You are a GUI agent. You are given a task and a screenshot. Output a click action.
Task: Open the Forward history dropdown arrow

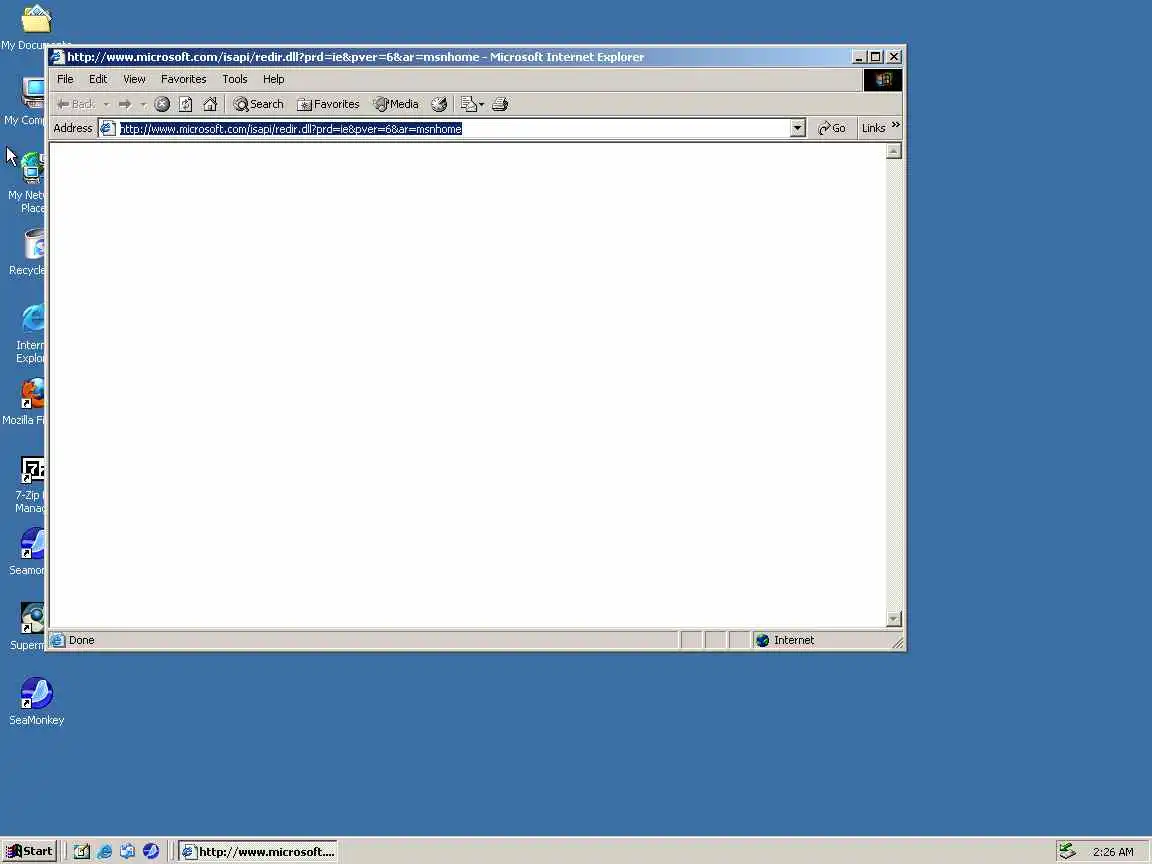(143, 104)
